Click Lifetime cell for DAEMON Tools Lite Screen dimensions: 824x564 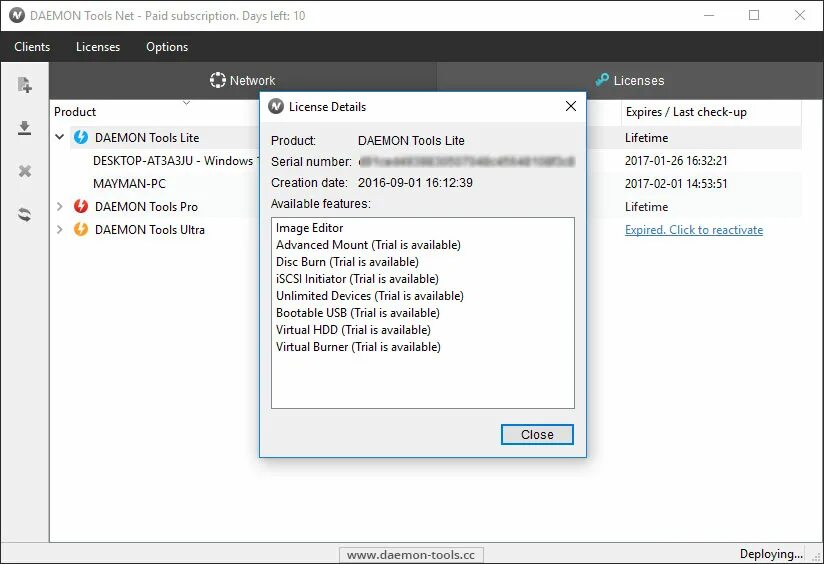[646, 138]
